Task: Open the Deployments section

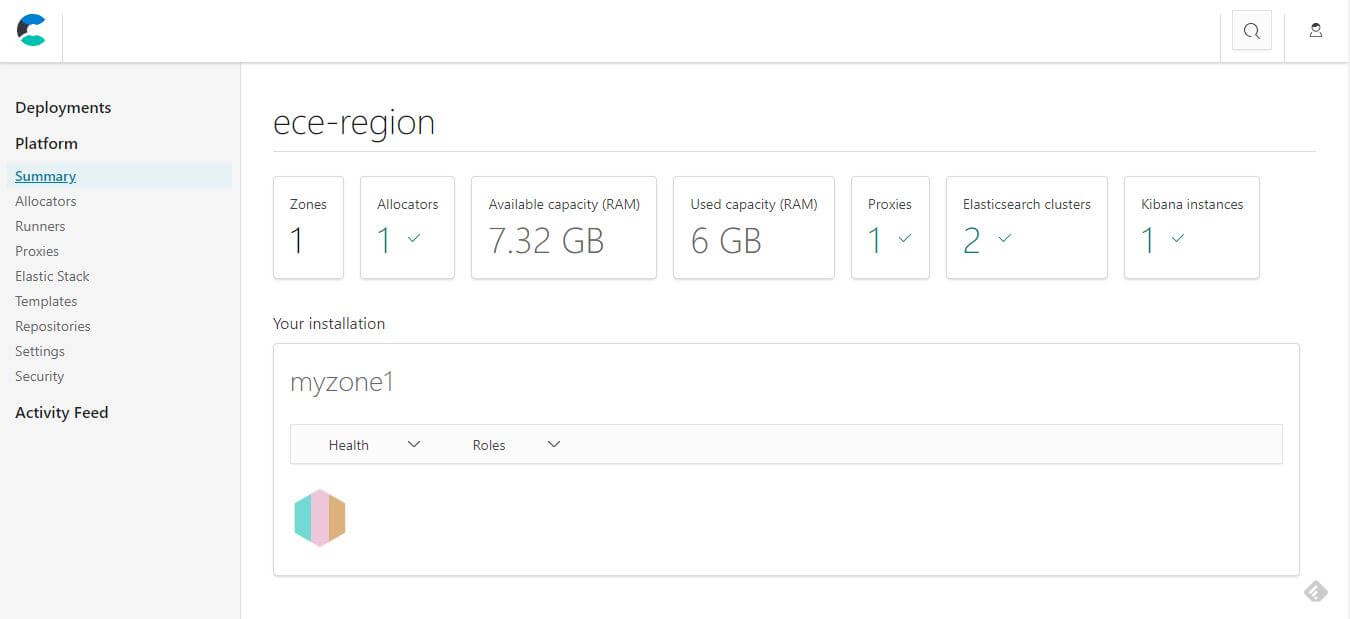Action: pyautogui.click(x=63, y=108)
